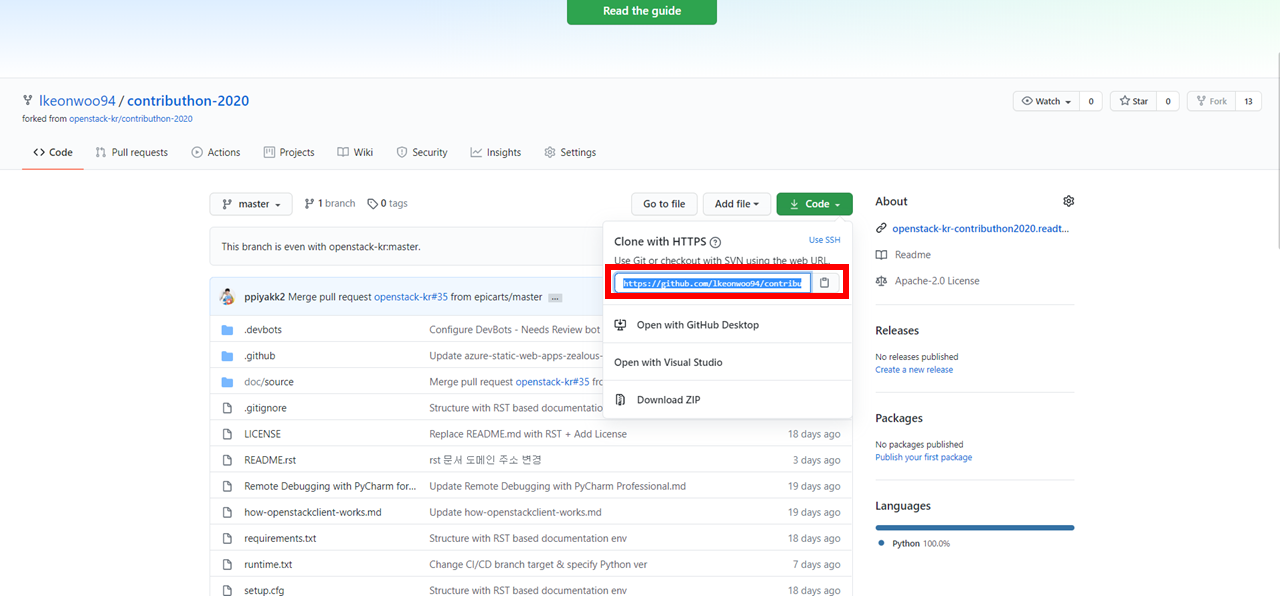Screen dimensions: 1280x596
Task: Switch to the Projects tab
Action: [x=289, y=152]
